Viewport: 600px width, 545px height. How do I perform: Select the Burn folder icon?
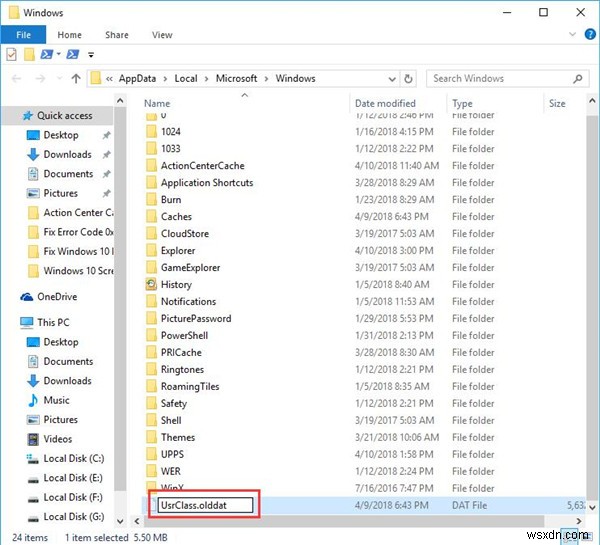[x=152, y=200]
